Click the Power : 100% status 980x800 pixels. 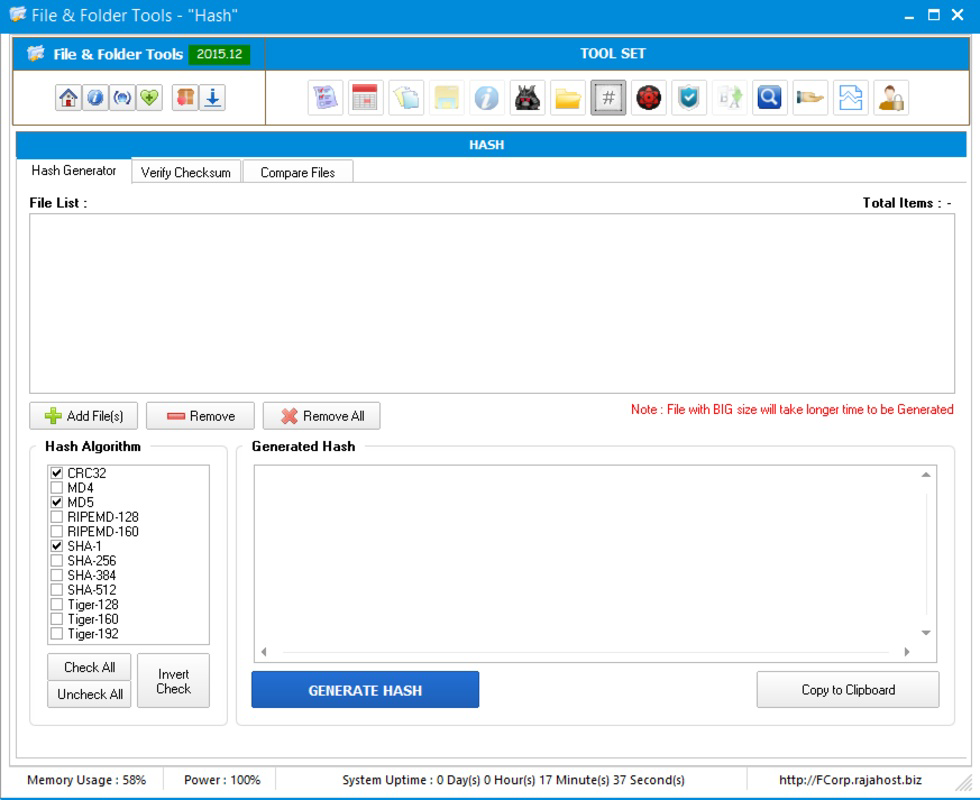point(222,780)
